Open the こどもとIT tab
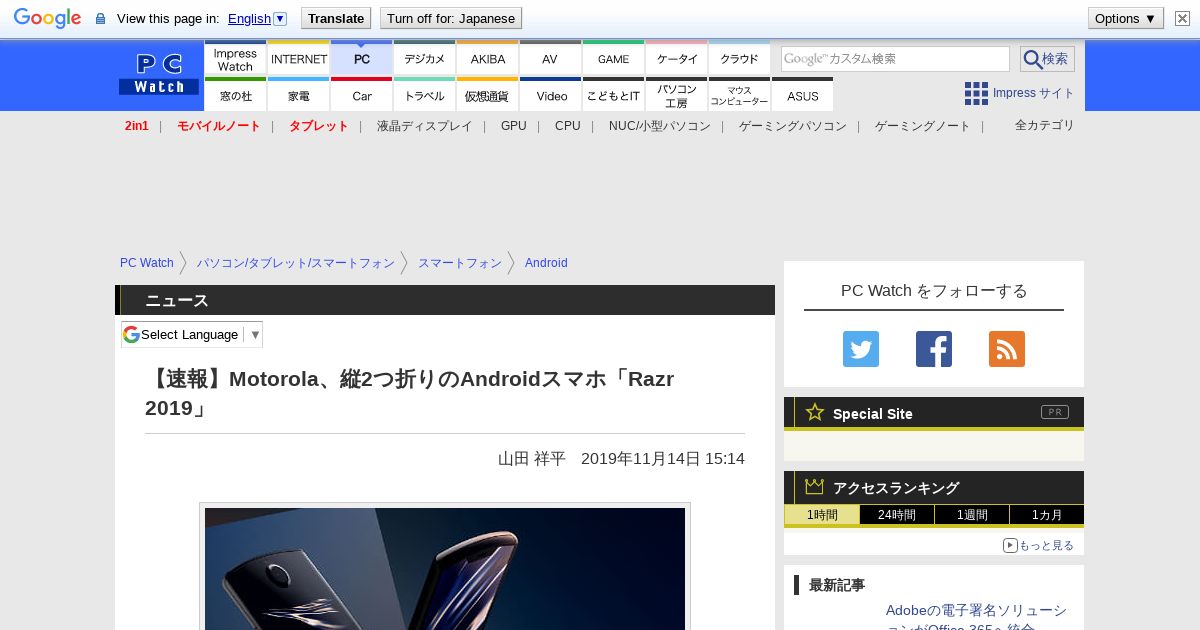The width and height of the screenshot is (1200, 630). coord(614,95)
